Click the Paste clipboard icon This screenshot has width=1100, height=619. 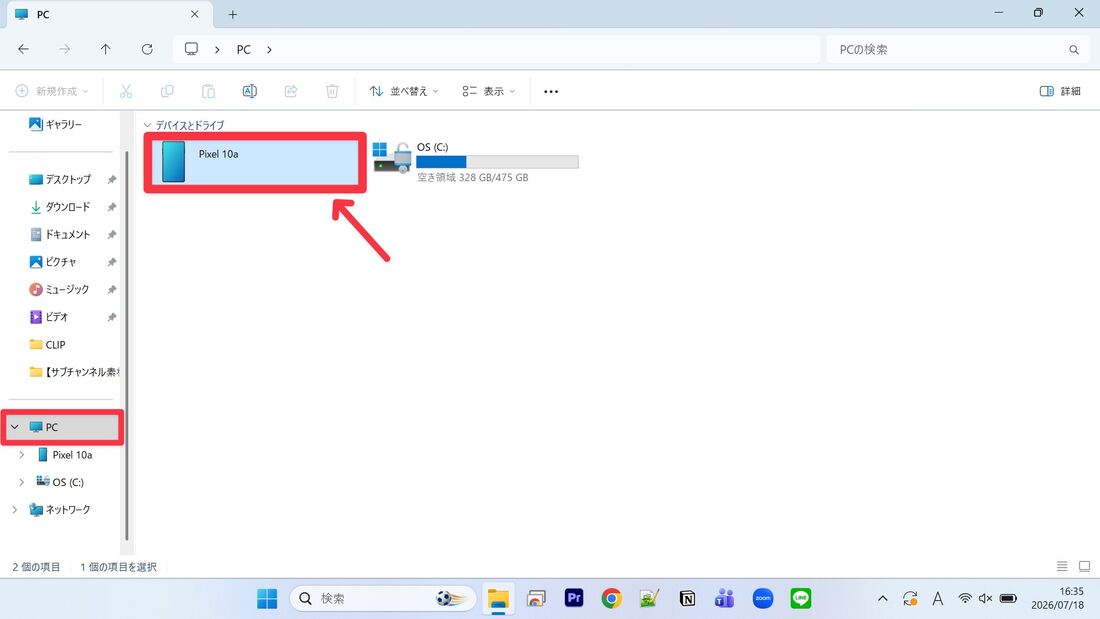pyautogui.click(x=208, y=91)
